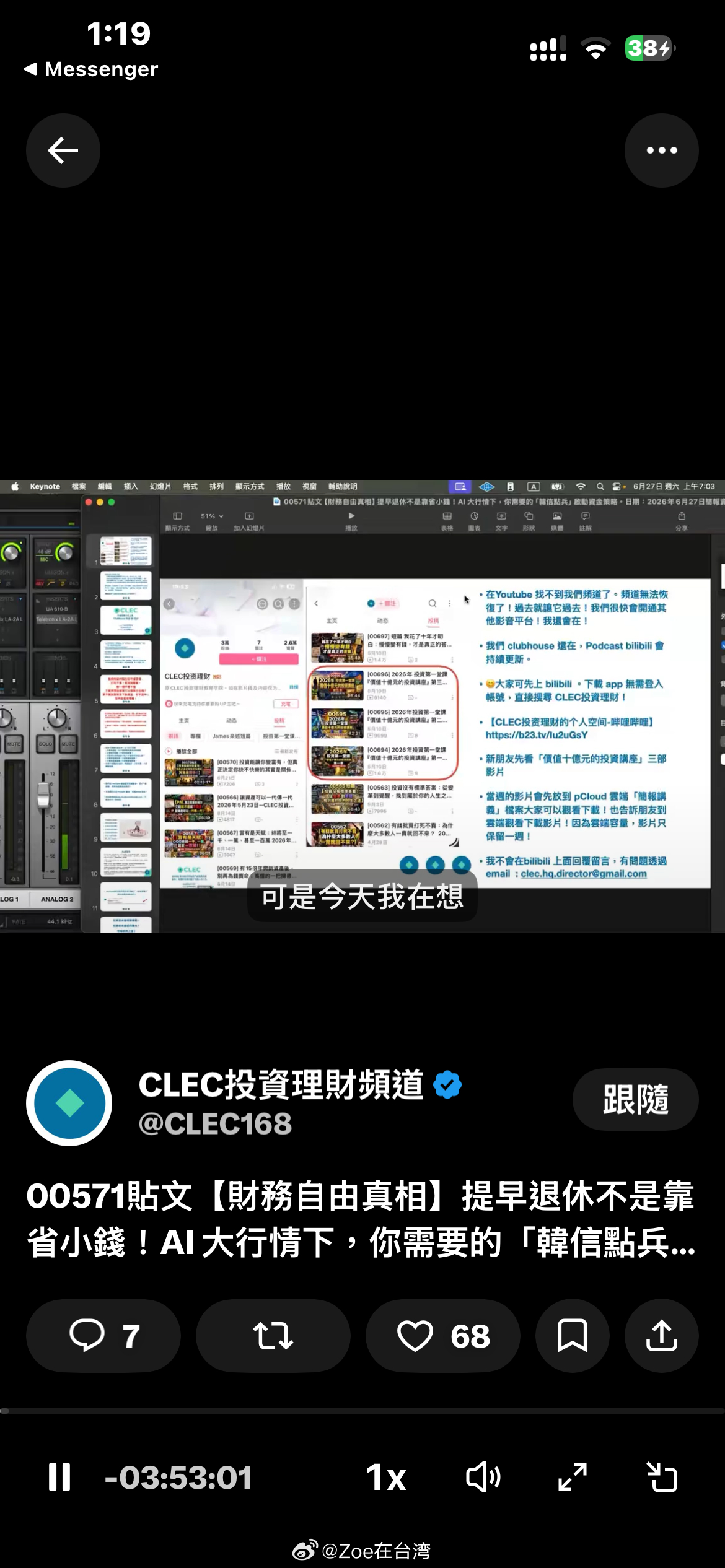Repost with the retweet arrows icon
The width and height of the screenshot is (725, 1568).
(x=273, y=1336)
